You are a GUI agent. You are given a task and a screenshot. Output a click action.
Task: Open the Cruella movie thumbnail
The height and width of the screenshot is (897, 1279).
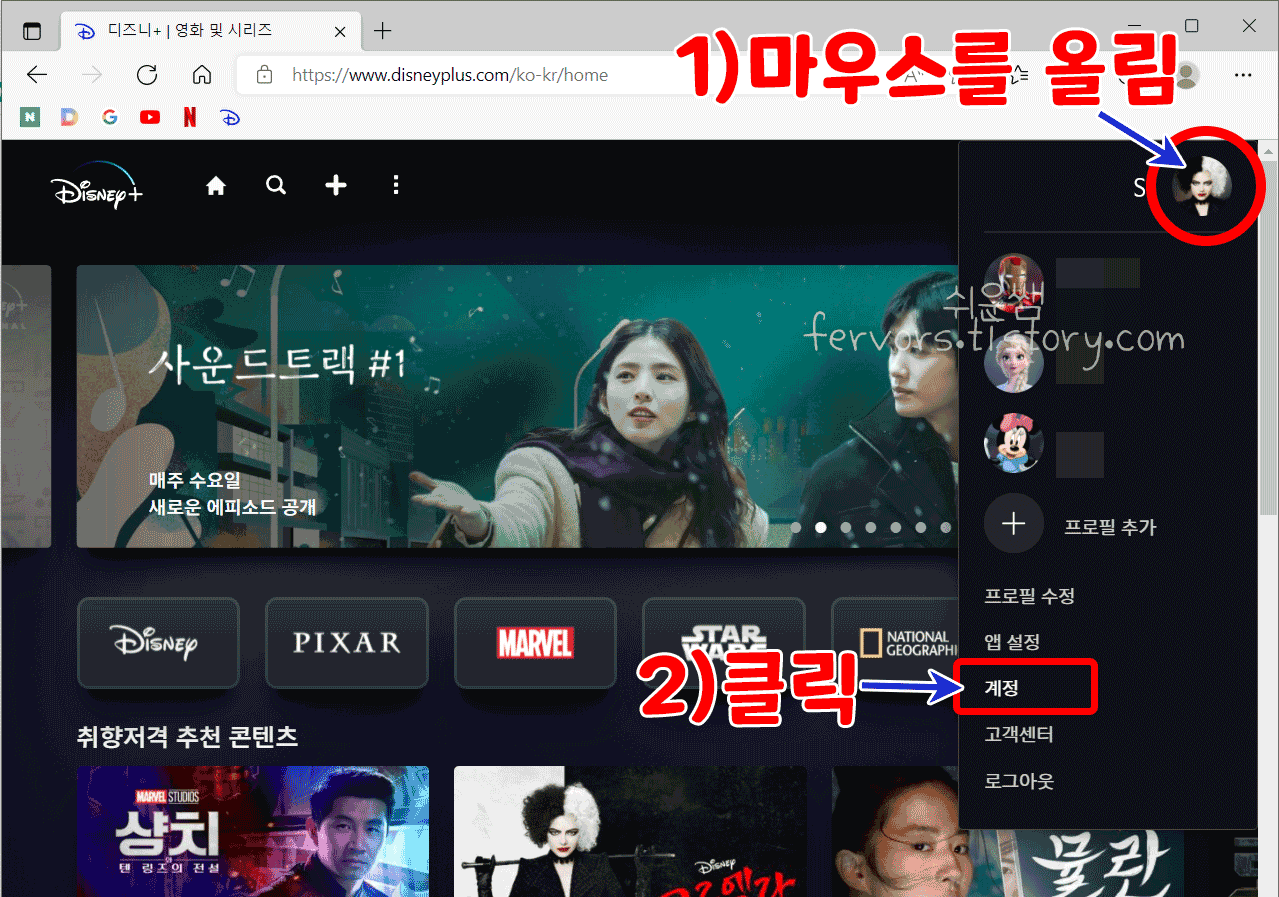point(630,831)
